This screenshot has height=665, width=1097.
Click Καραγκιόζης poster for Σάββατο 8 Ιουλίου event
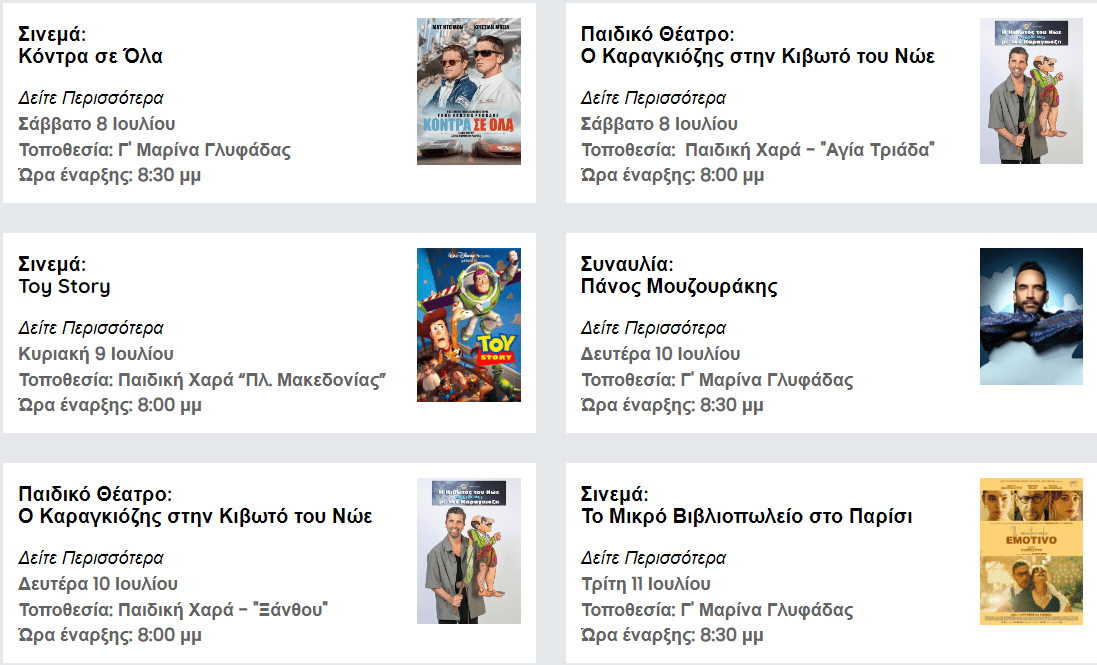click(1031, 91)
